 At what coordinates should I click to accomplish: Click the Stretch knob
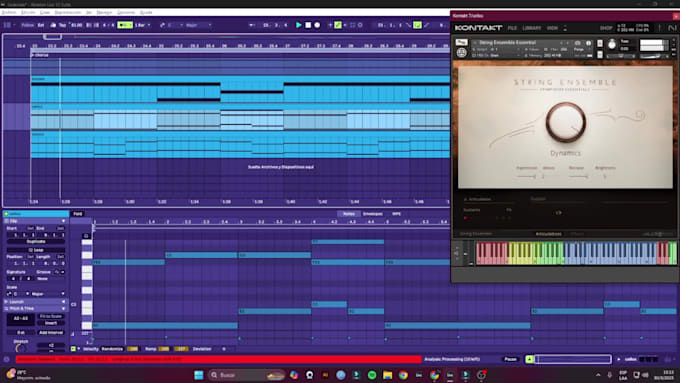tap(20, 348)
